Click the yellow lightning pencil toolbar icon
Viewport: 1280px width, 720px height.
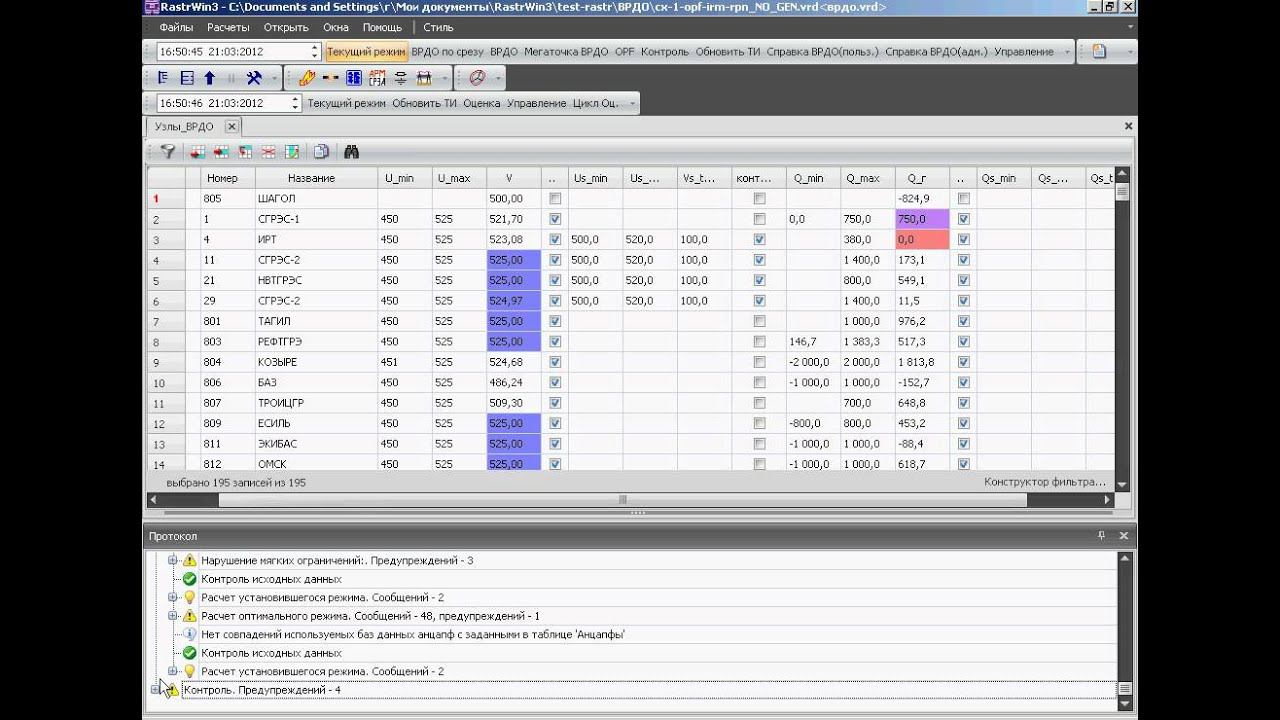pyautogui.click(x=307, y=77)
